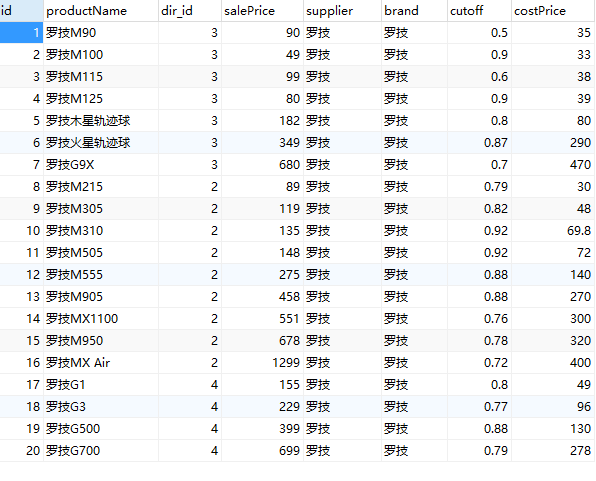Click salePrice value 1299
Image resolution: width=596 pixels, height=481 pixels.
286,363
